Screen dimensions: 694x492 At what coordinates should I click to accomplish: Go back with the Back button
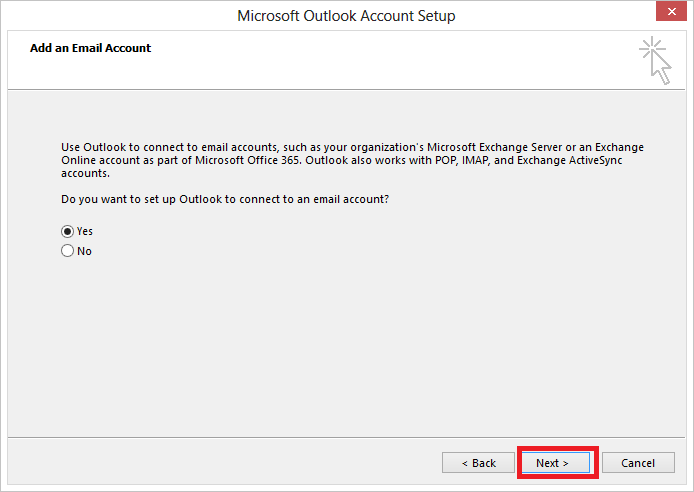(x=478, y=463)
